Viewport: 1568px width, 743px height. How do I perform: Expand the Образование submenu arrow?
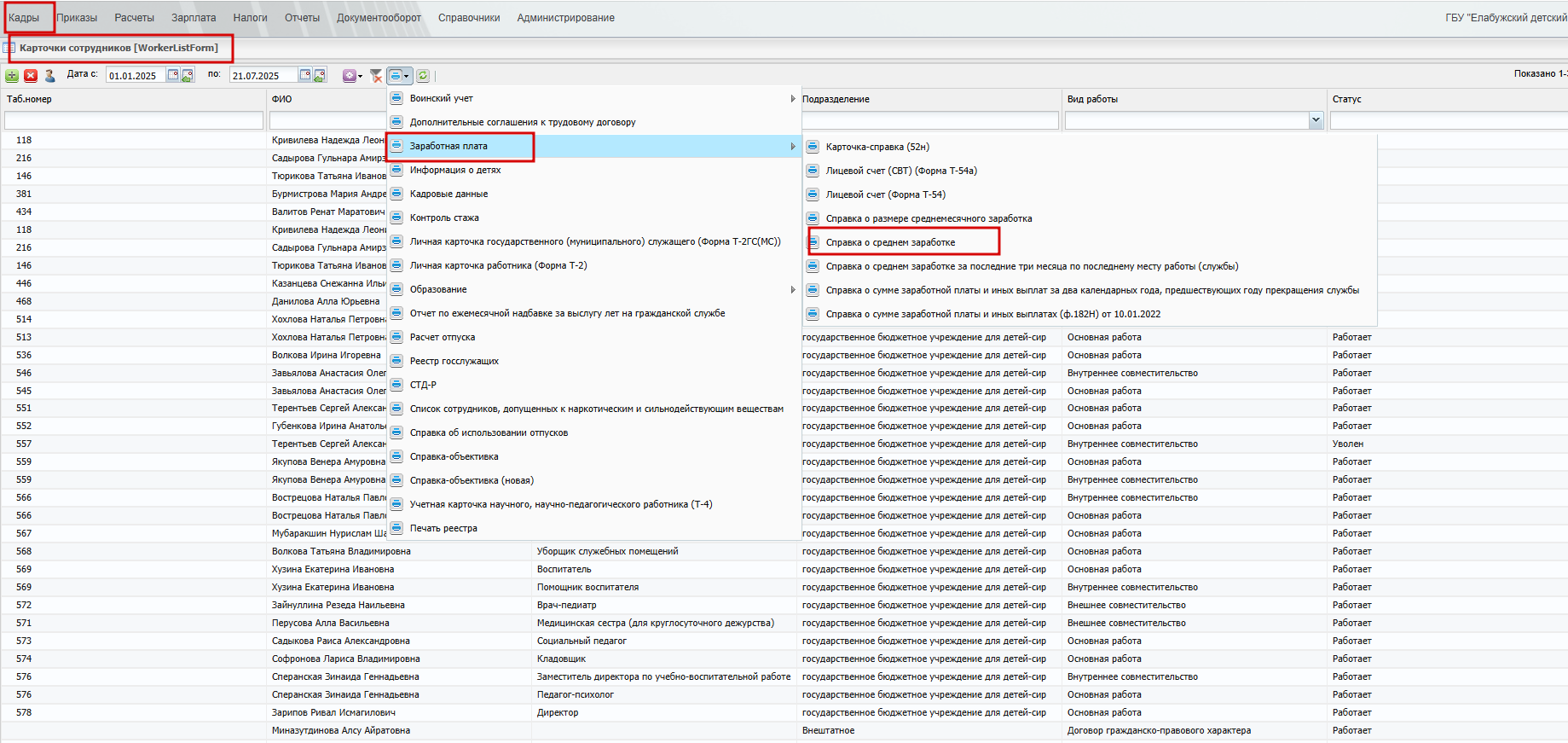[x=793, y=289]
